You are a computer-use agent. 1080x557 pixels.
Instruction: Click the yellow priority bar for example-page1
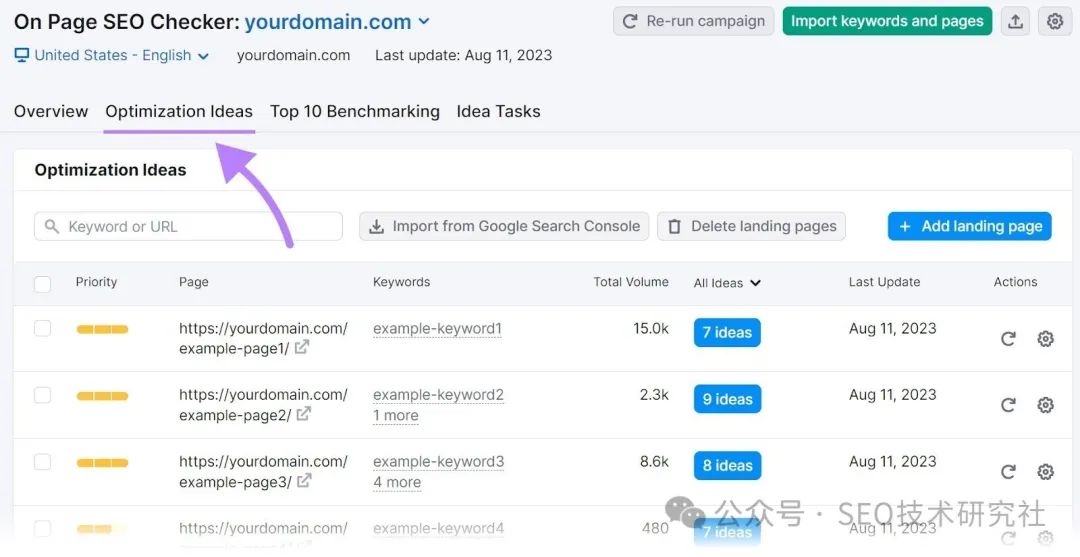[102, 329]
